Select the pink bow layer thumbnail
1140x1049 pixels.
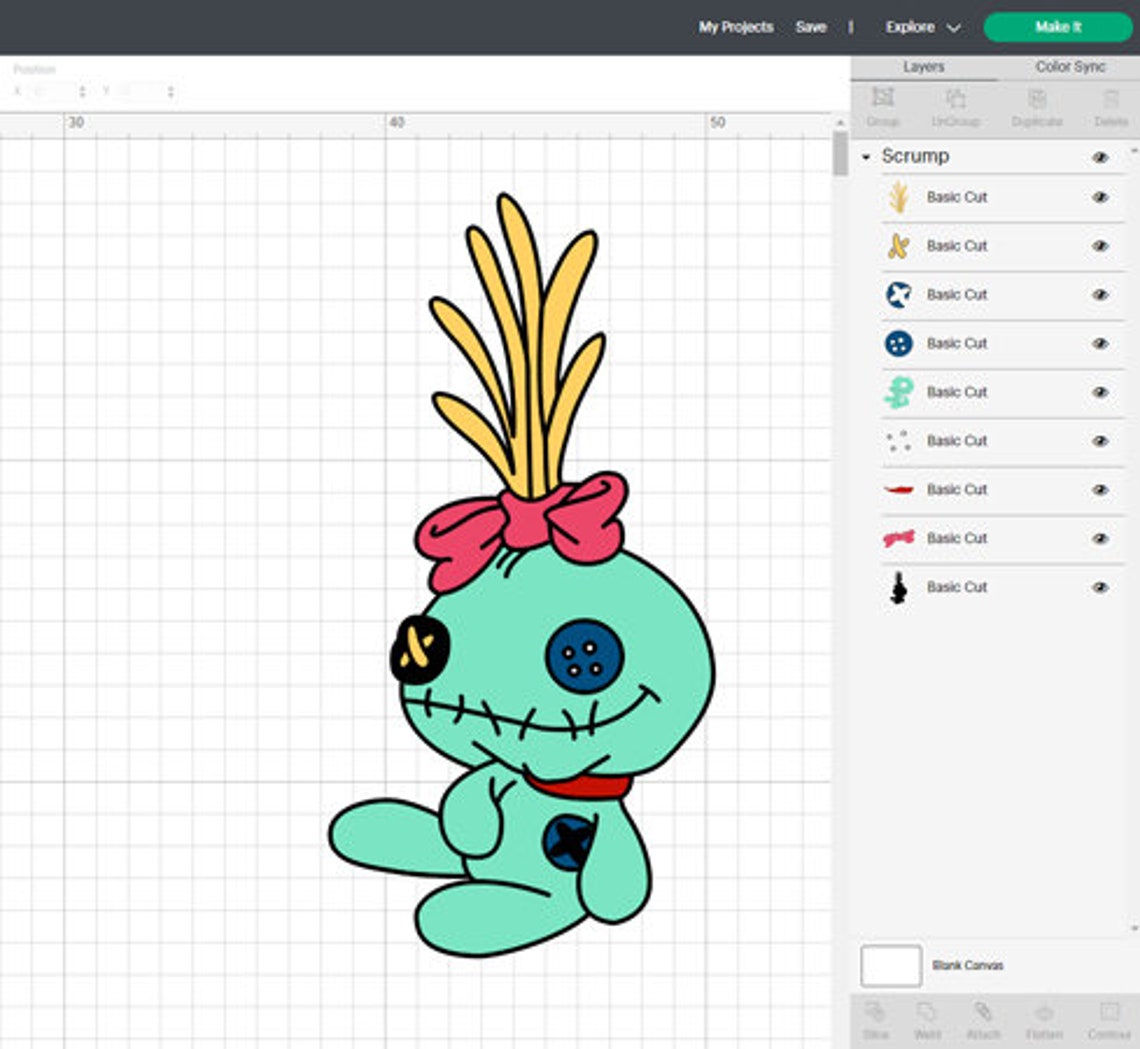899,538
